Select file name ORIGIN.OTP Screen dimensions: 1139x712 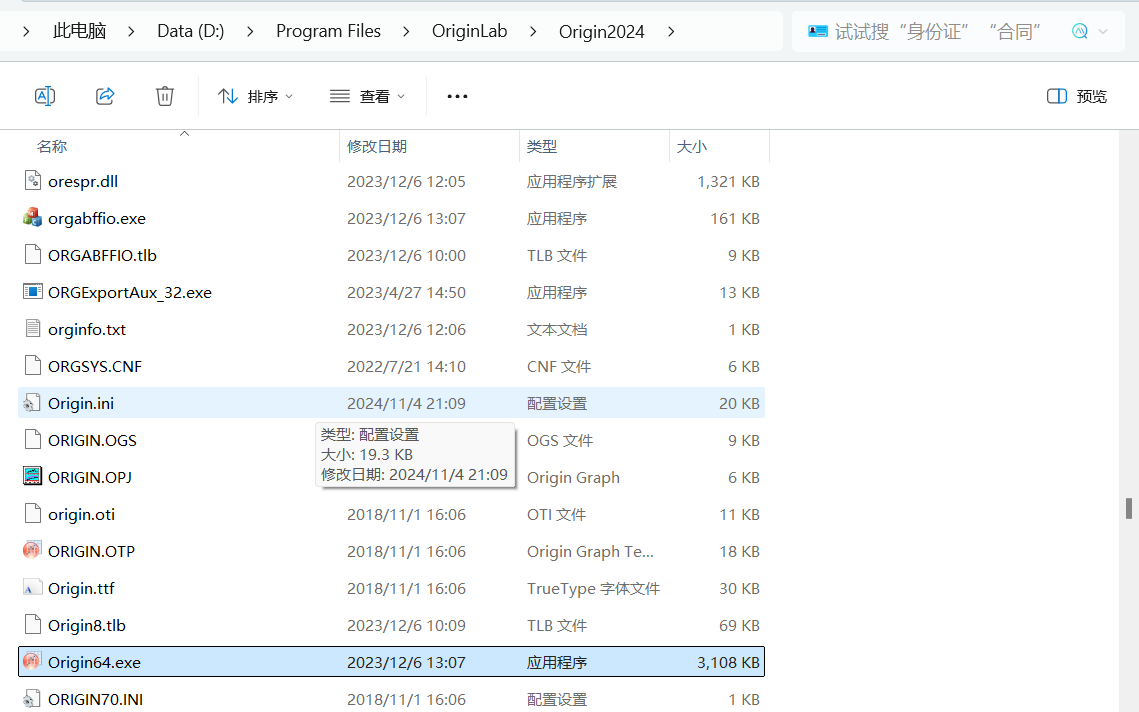coord(92,552)
